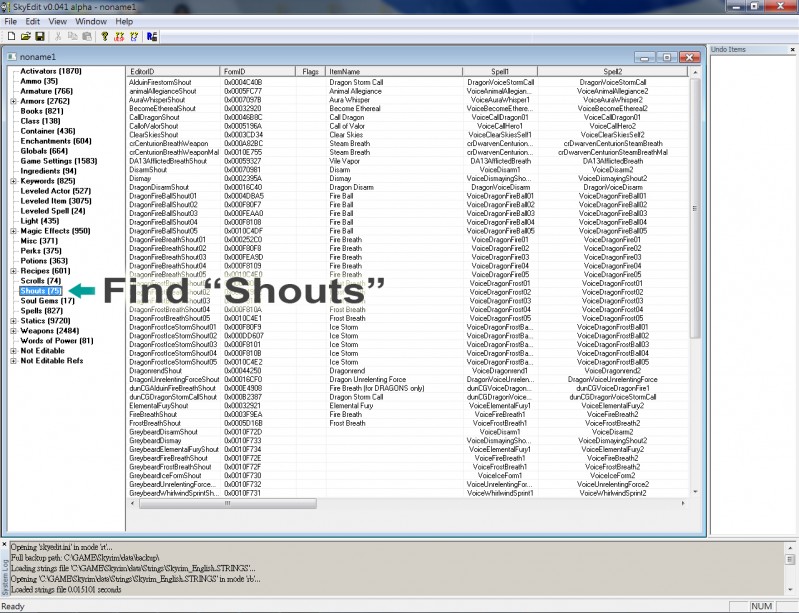Sort by the Spell1 column header
Screen dimensions: 799x613
tap(500, 72)
